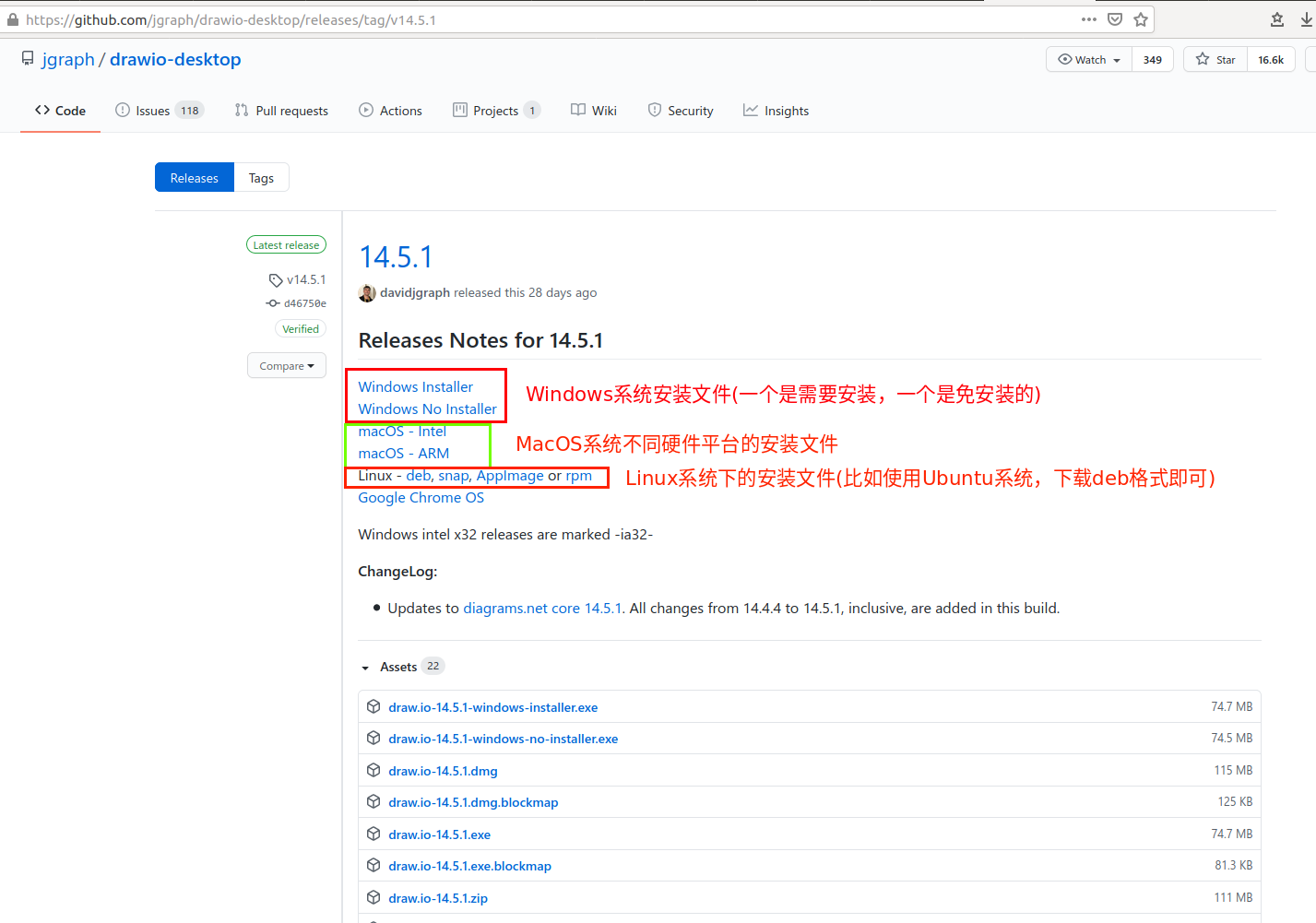Download draw.io-14.5.1-windows-no-installer.exe
The image size is (1316, 923).
point(504,739)
